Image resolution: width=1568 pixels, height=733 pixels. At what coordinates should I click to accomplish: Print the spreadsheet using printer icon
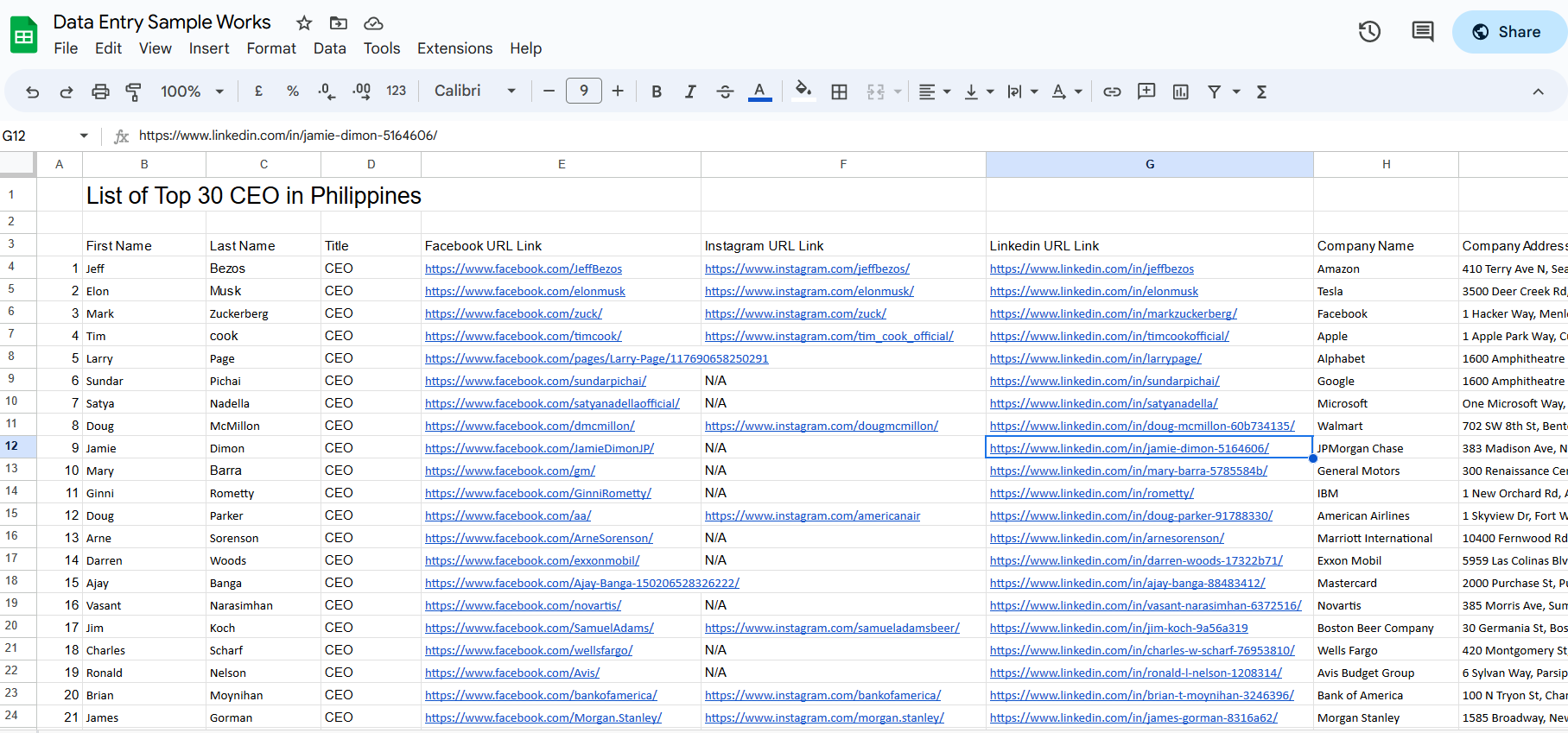[101, 92]
